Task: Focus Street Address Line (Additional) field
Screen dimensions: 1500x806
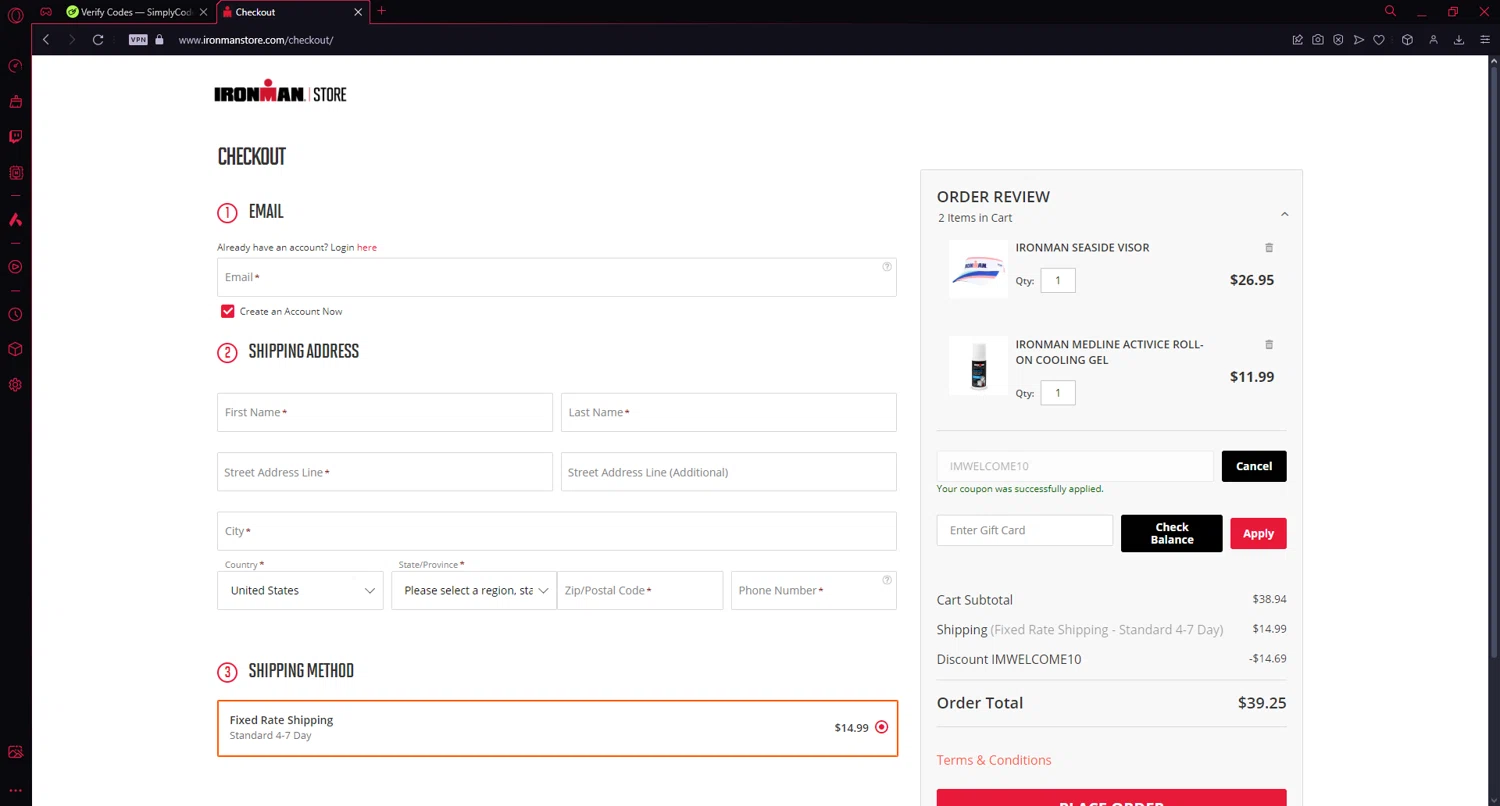Action: pyautogui.click(x=729, y=472)
